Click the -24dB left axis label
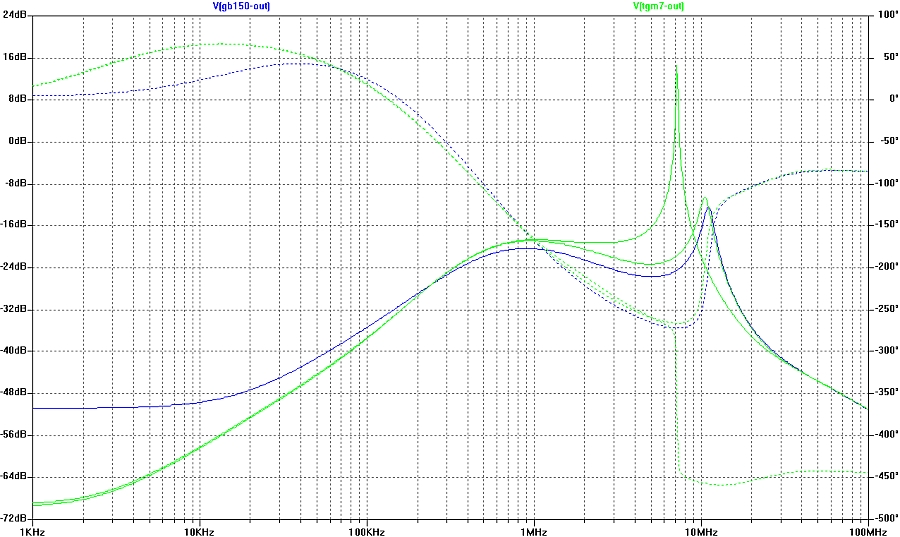This screenshot has width=900, height=537. click(13, 267)
